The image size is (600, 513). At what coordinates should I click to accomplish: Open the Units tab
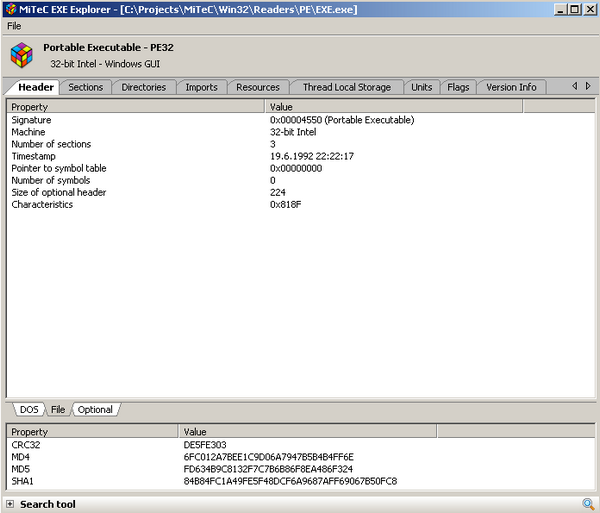[422, 87]
